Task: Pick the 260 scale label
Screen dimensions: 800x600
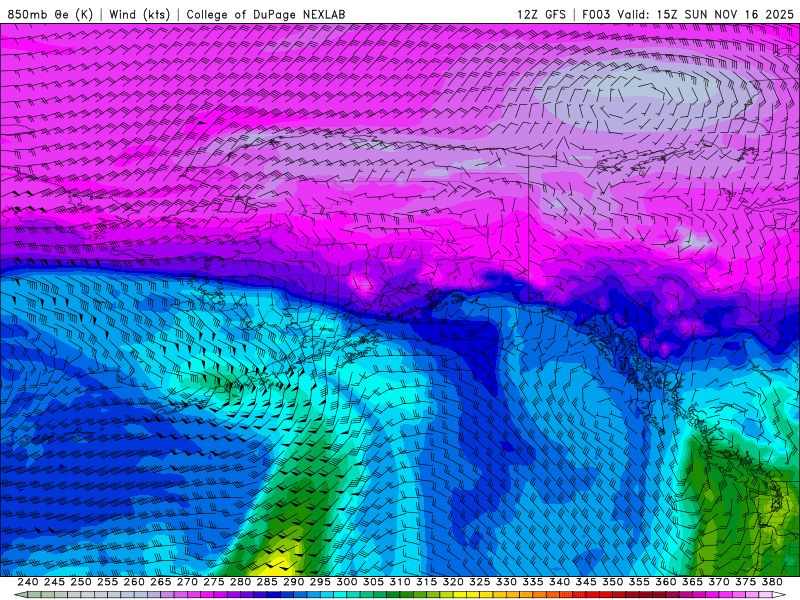Action: pyautogui.click(x=134, y=582)
